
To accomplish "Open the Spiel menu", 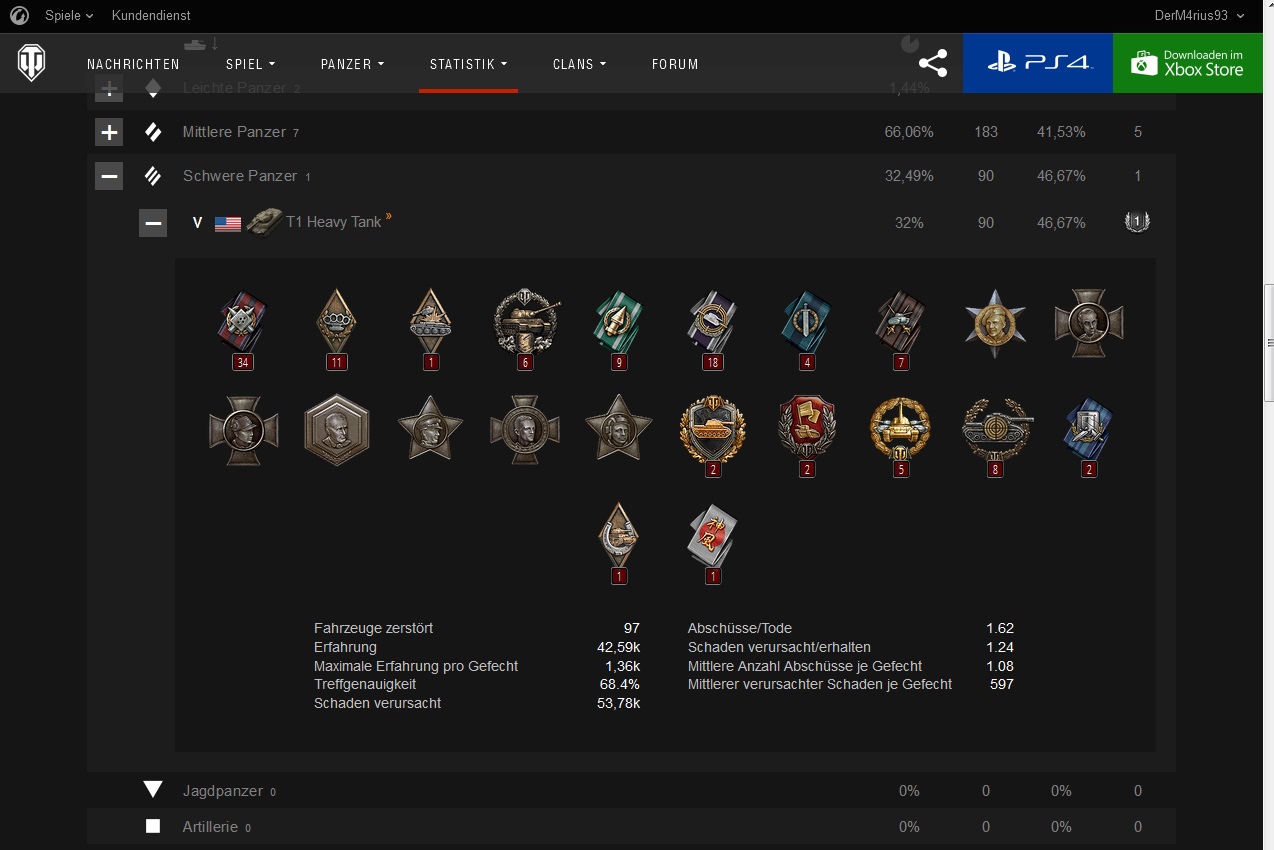I will [x=251, y=64].
